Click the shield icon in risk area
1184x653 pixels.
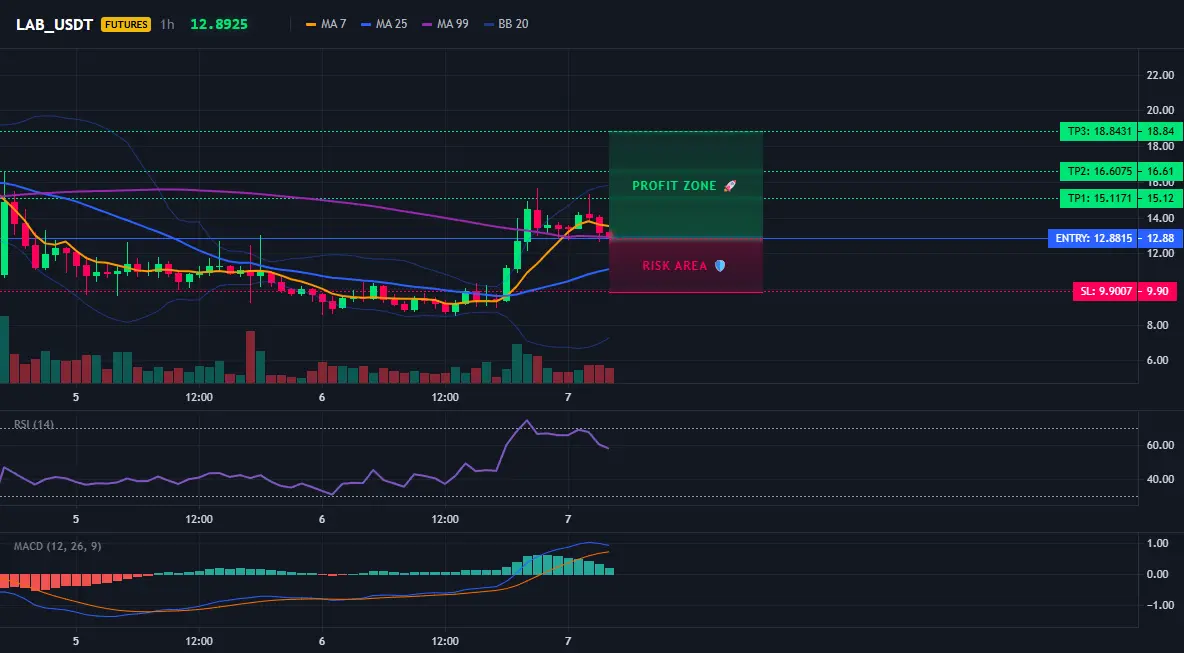click(720, 266)
